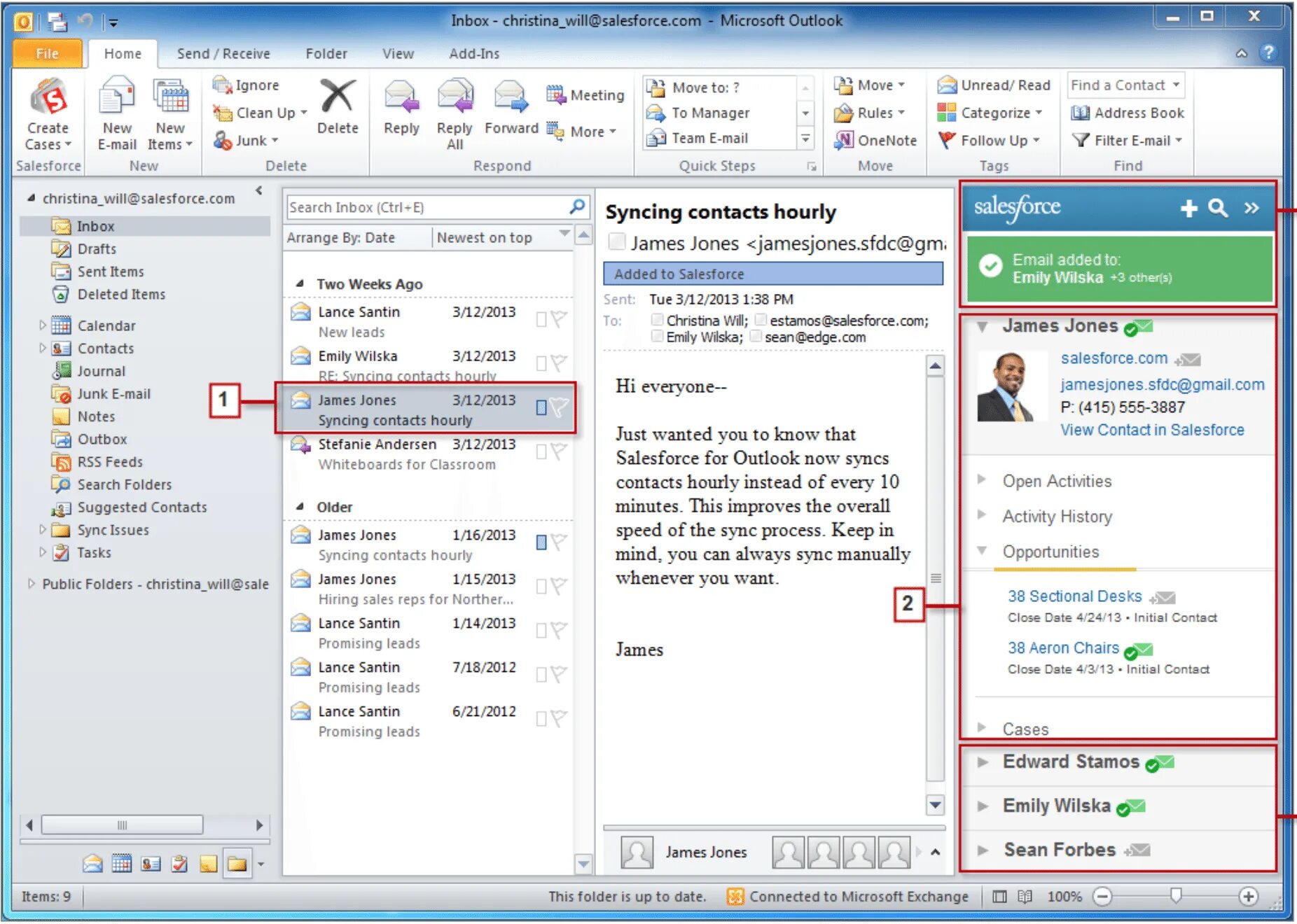
Task: Open the 38 Aeron Chairs opportunity
Action: 1063,648
